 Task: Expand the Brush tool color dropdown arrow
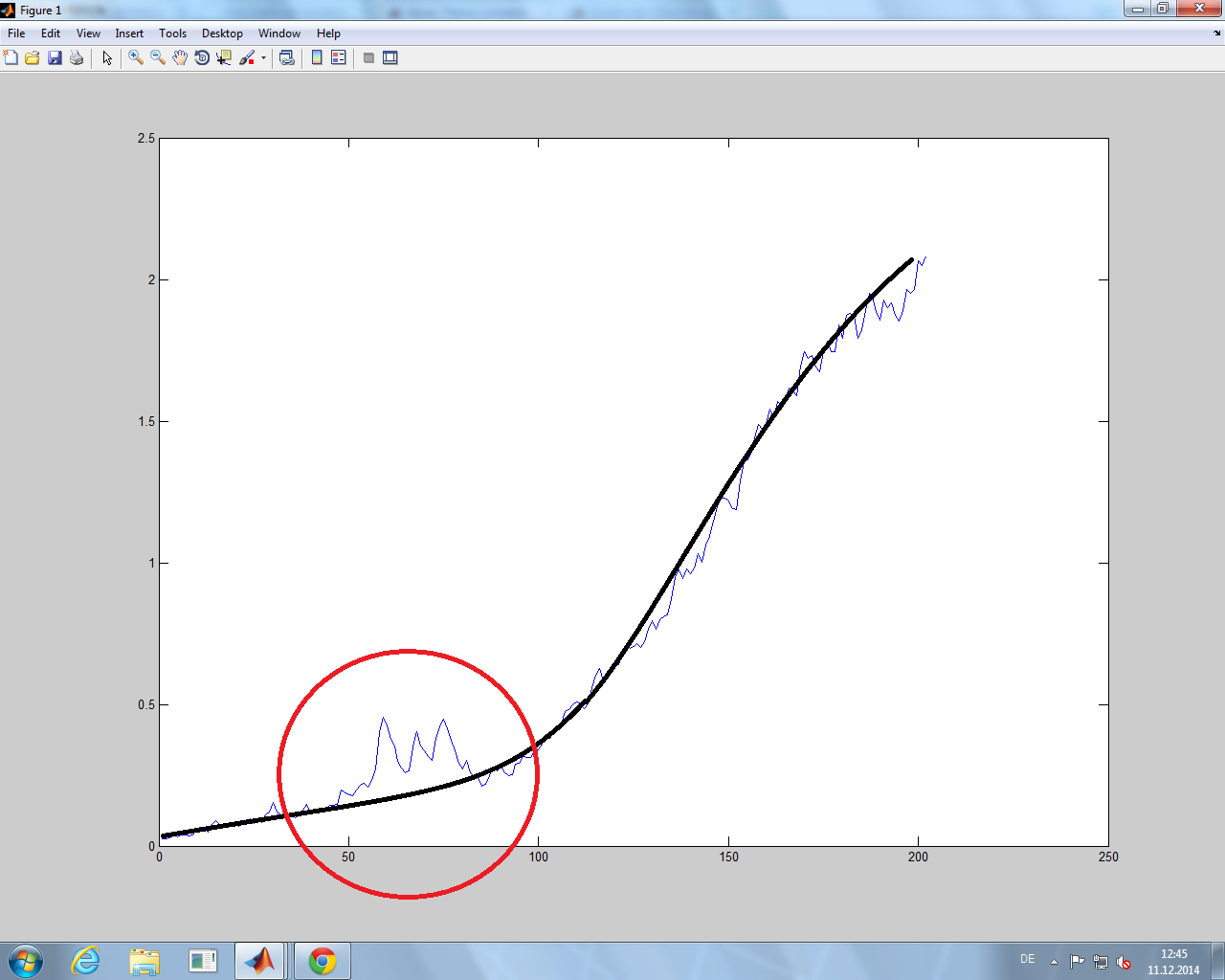(x=263, y=58)
